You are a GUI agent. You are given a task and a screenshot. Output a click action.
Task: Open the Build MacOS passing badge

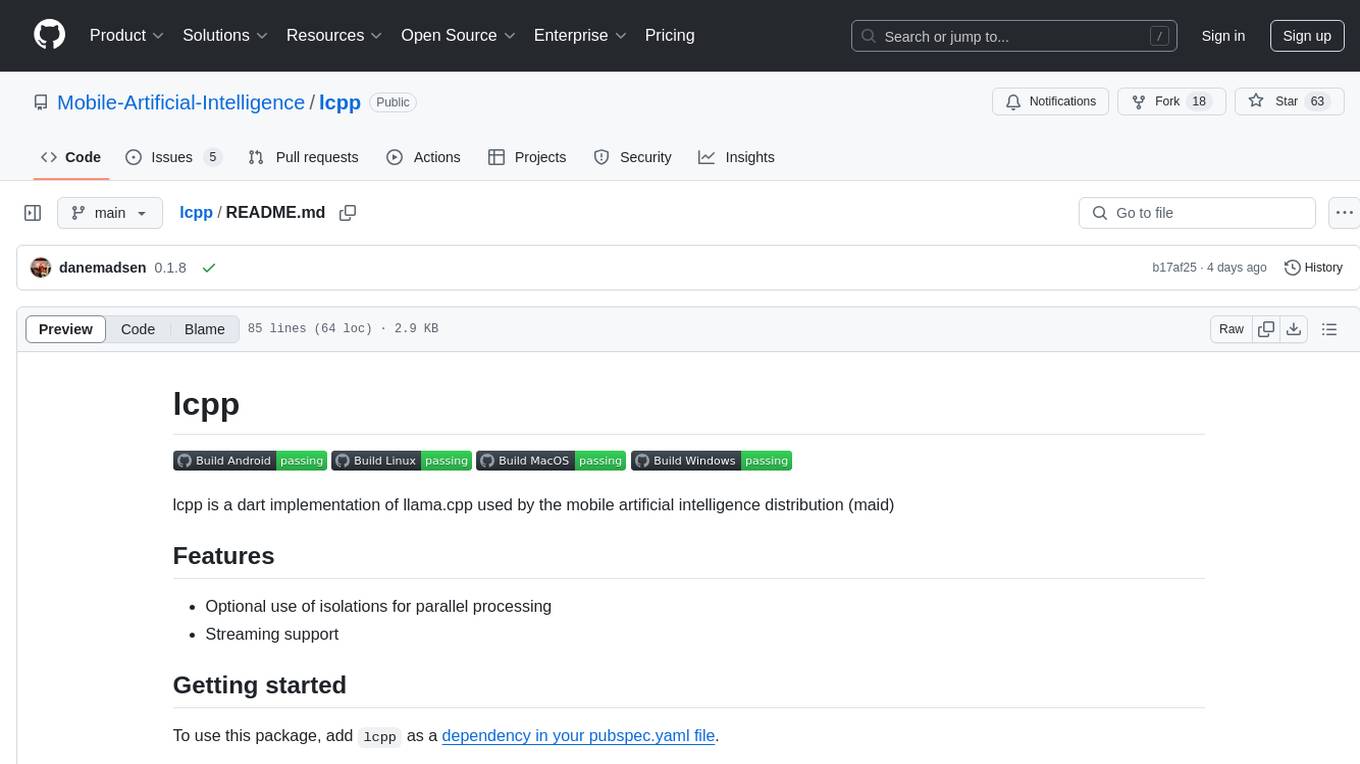coord(551,460)
